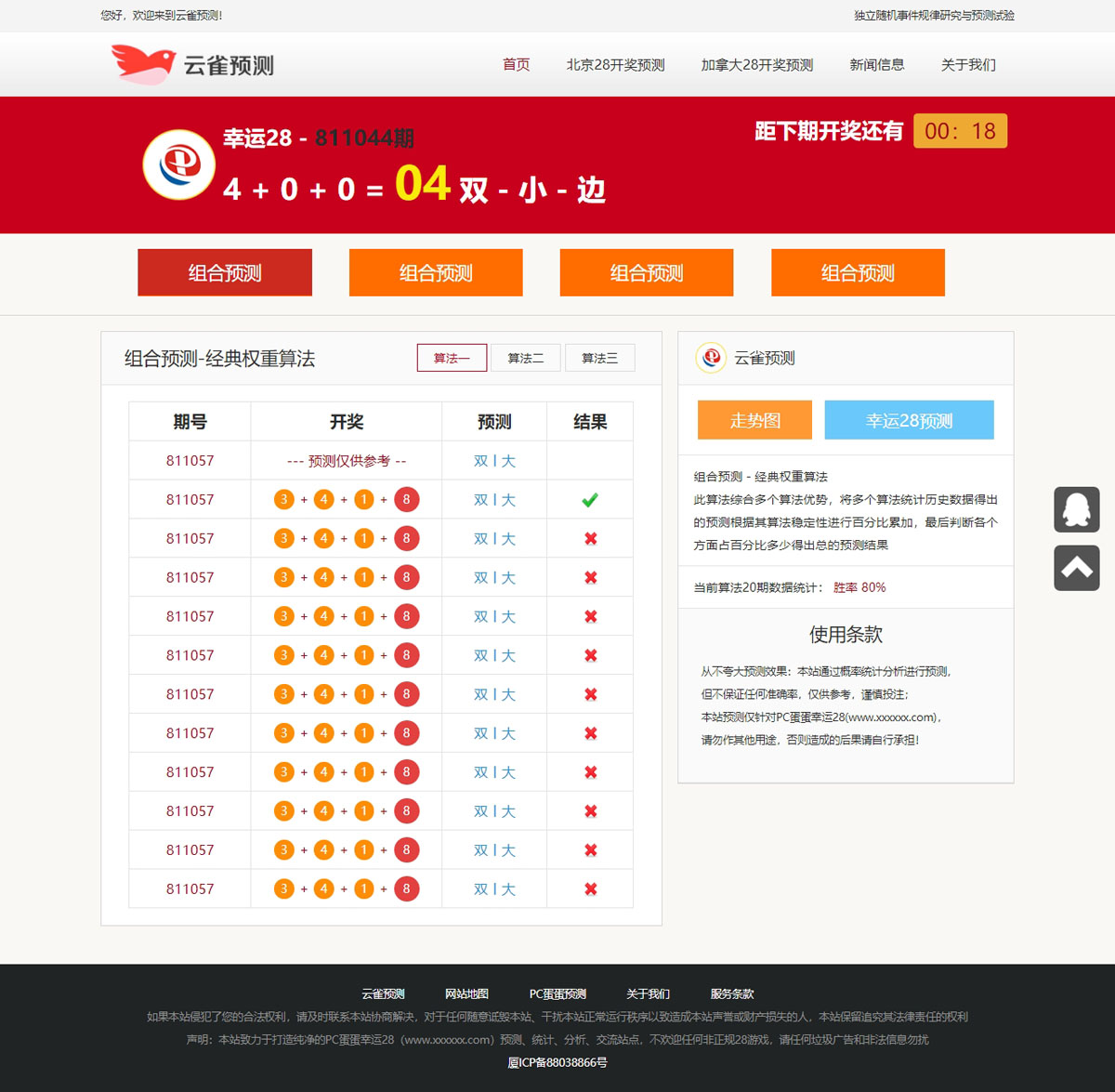This screenshot has height=1092, width=1115.
Task: Click the small logo beside 云雀预测 sidebar title
Action: (x=711, y=358)
